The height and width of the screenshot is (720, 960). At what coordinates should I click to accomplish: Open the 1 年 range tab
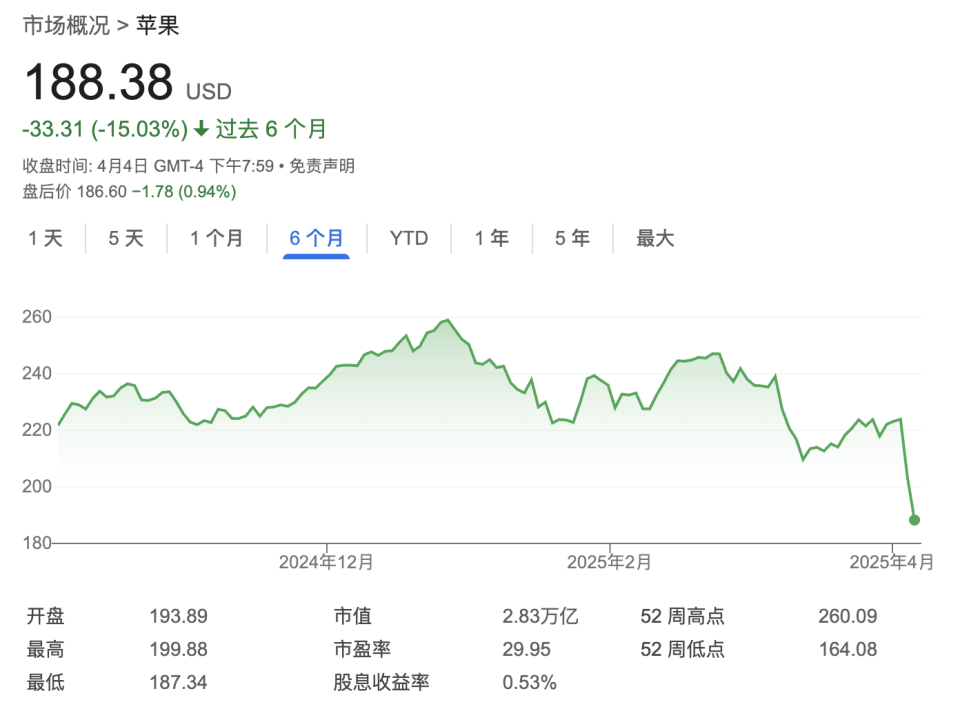pos(492,238)
